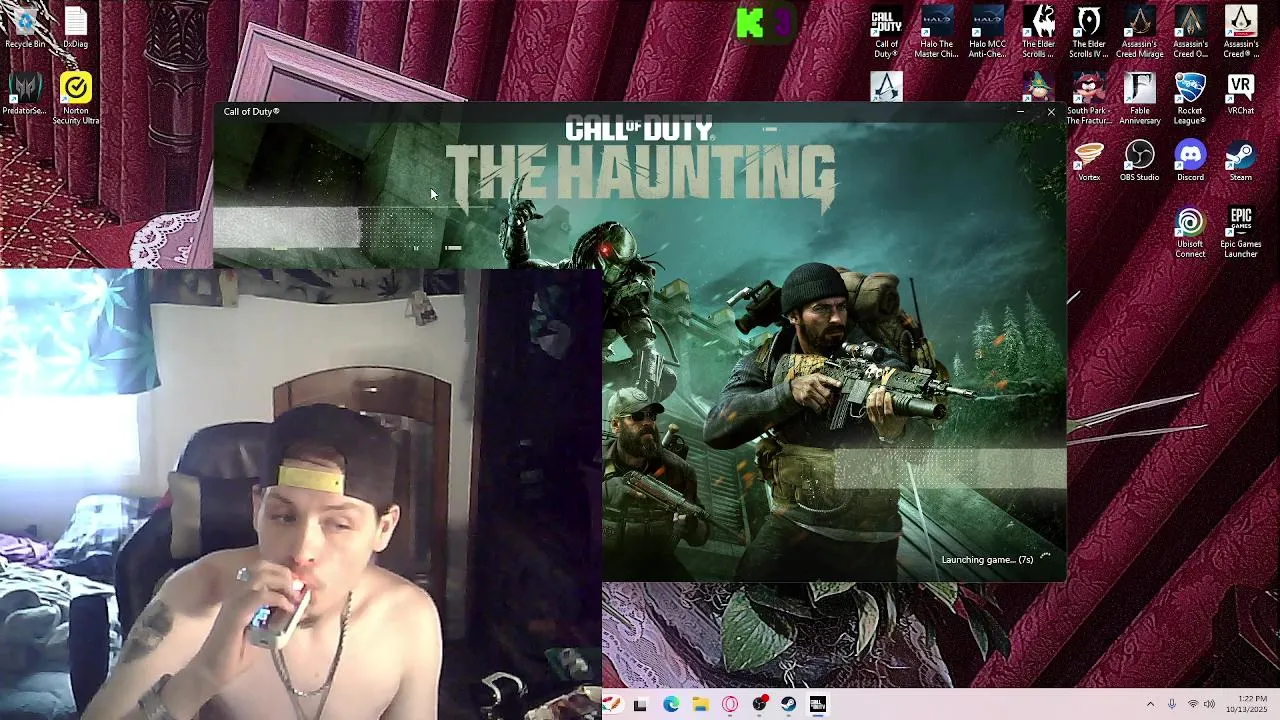Viewport: 1280px width, 720px height.
Task: Open File Explorer from the taskbar
Action: (x=700, y=704)
